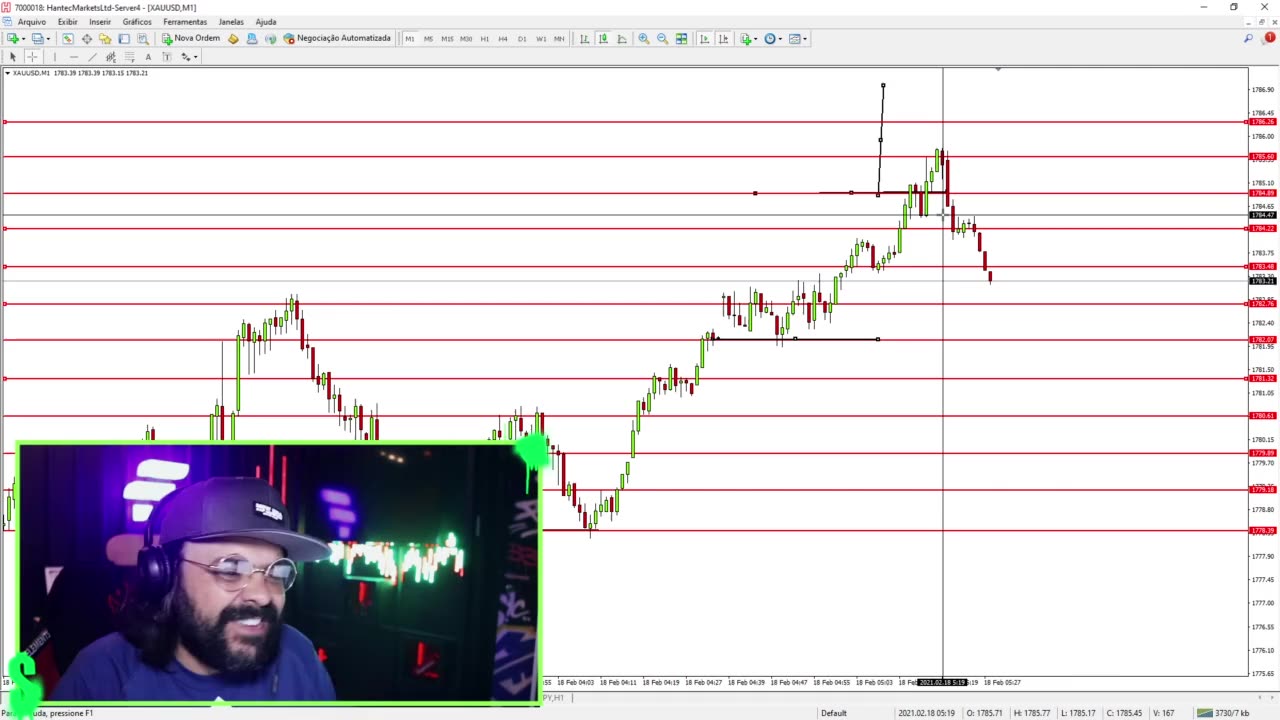
Task: Select the text label tool
Action: point(166,57)
